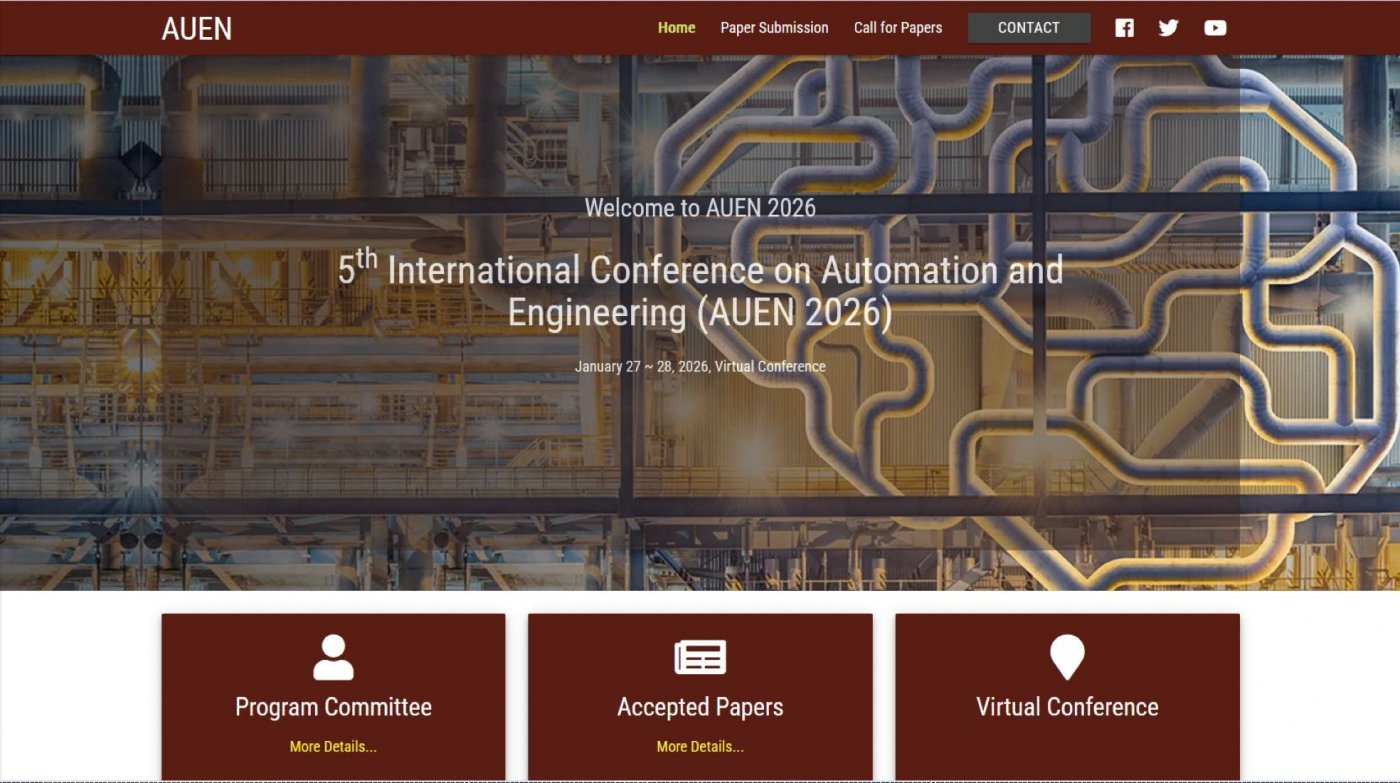Open More Details under Accepted Papers
This screenshot has height=783, width=1400.
pyautogui.click(x=700, y=746)
